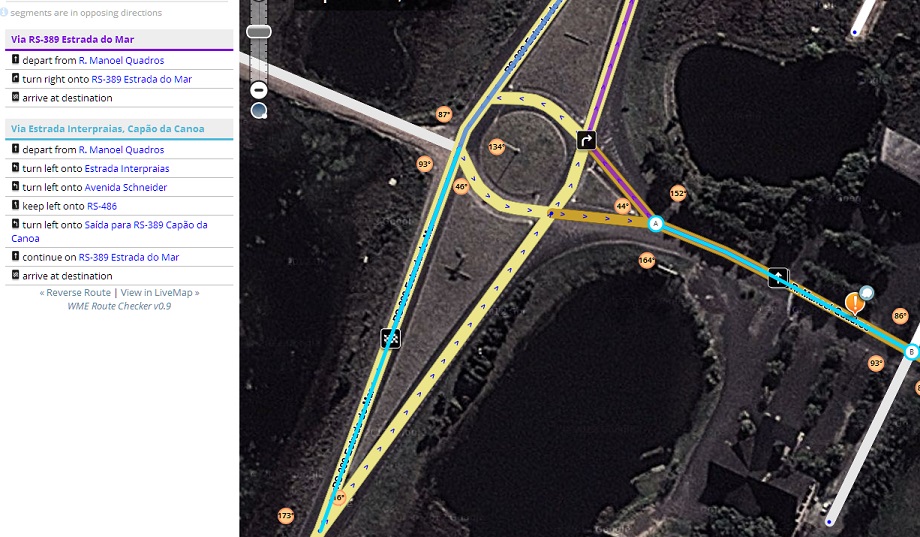Click the 164° junction angle badge

tap(647, 260)
